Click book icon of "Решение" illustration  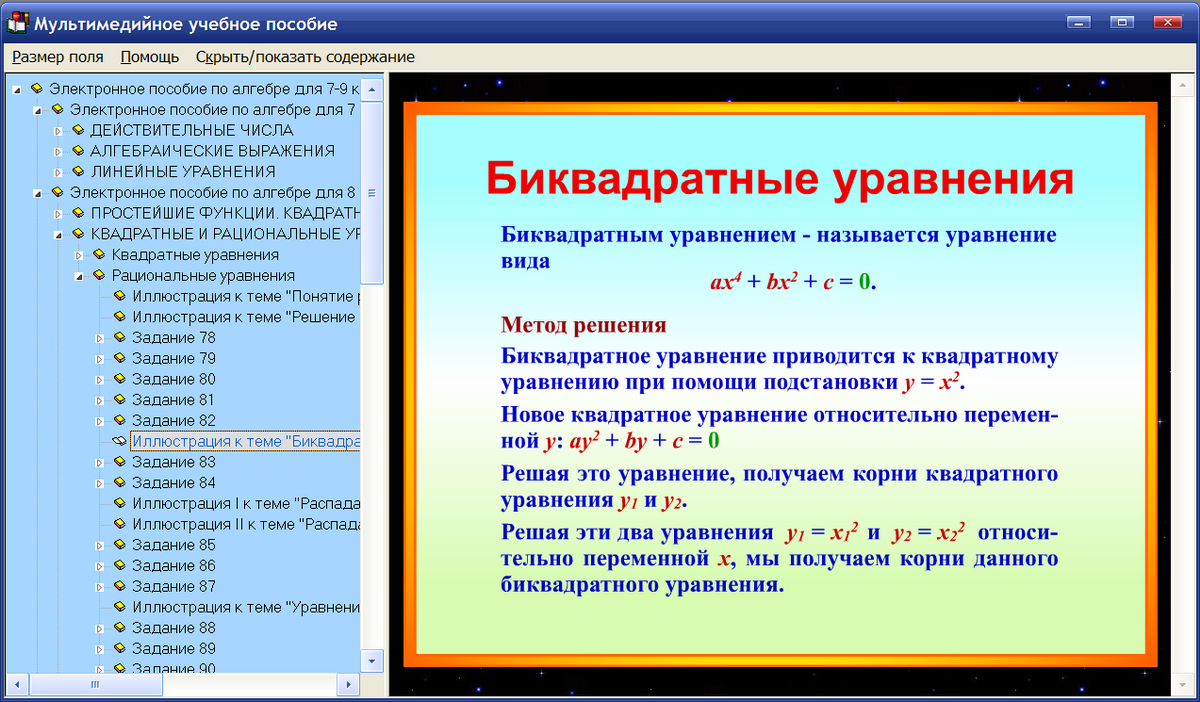[x=120, y=317]
